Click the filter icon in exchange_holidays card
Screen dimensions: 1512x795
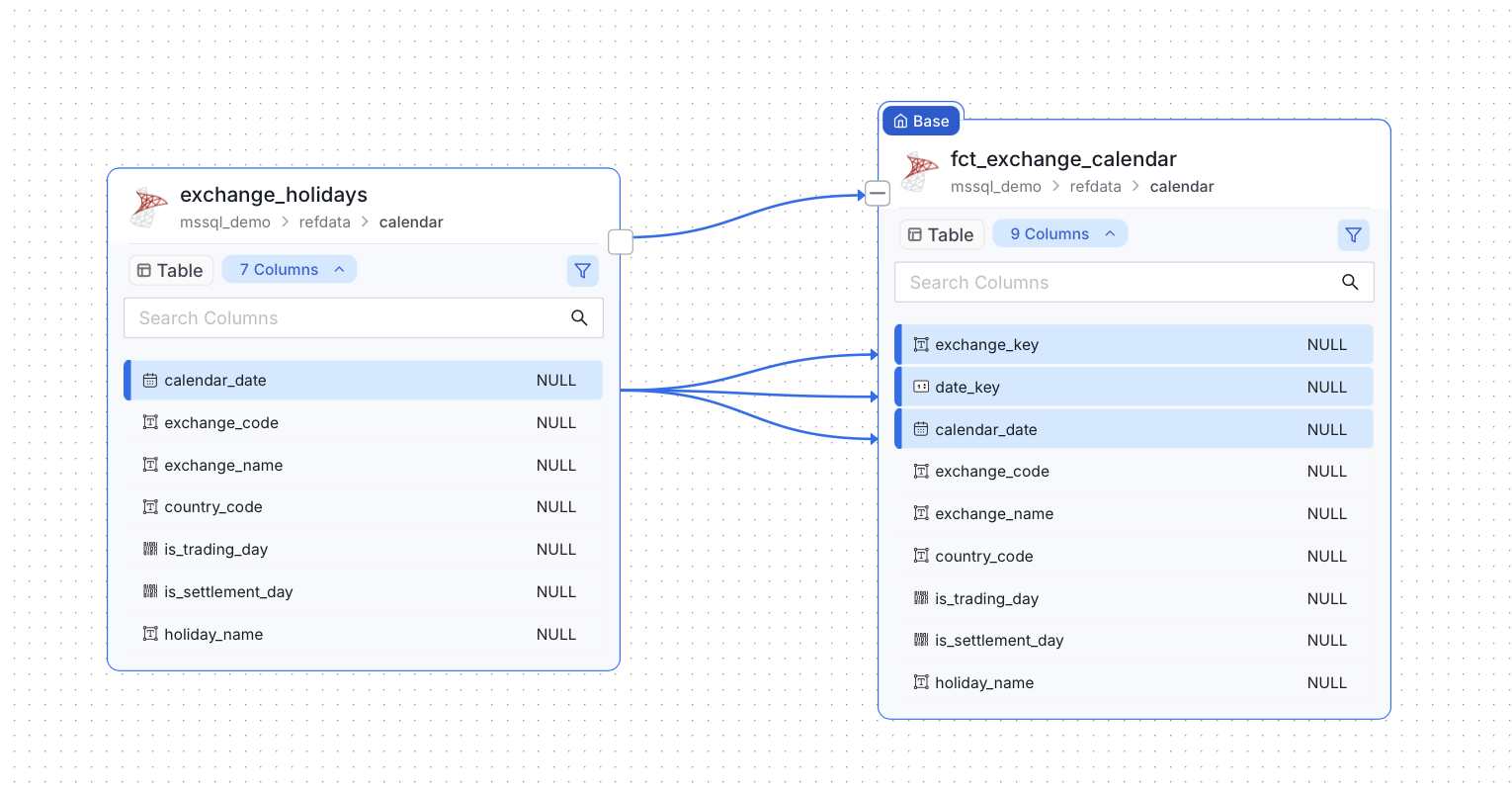583,270
